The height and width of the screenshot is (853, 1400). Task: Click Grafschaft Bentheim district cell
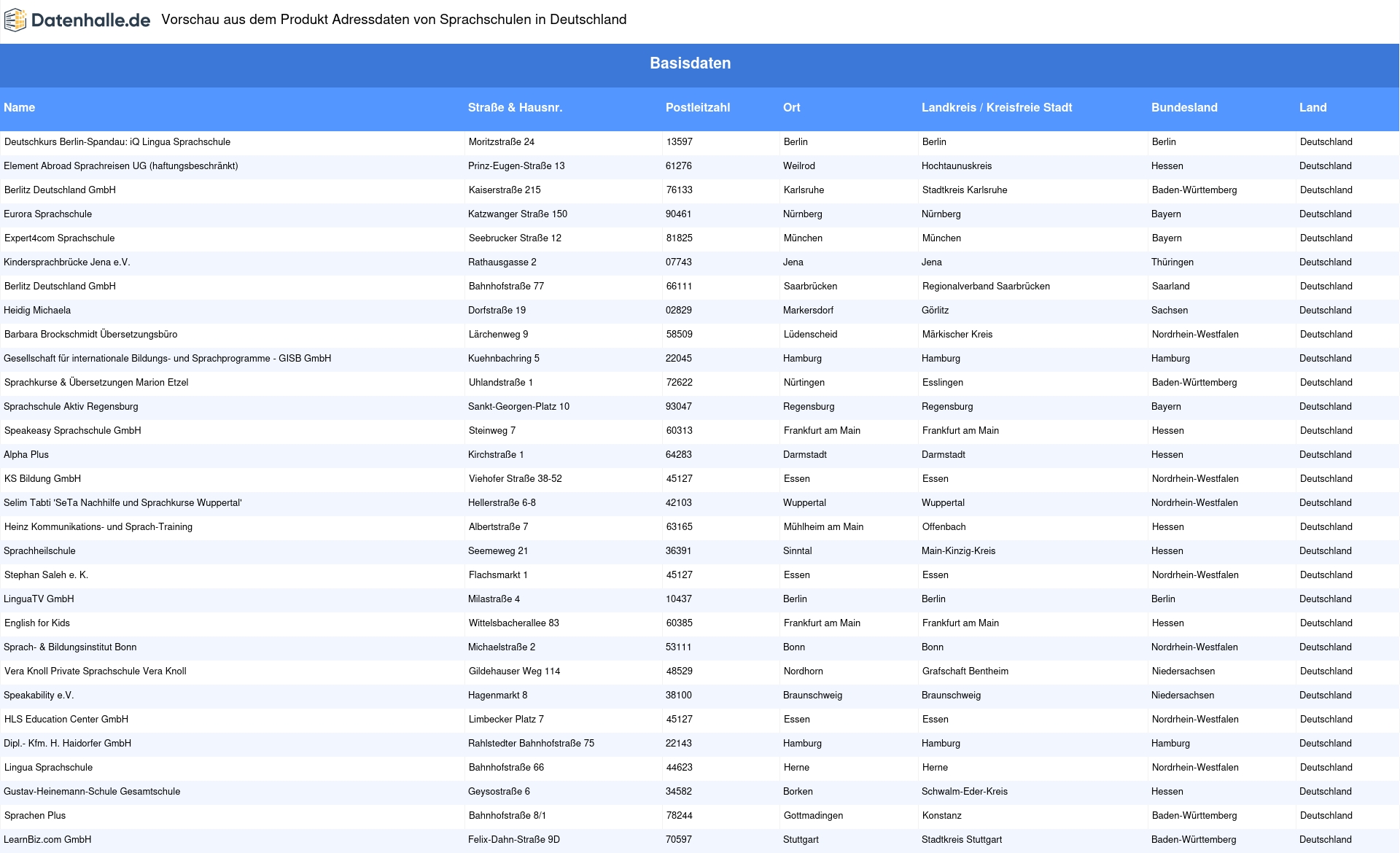click(965, 671)
